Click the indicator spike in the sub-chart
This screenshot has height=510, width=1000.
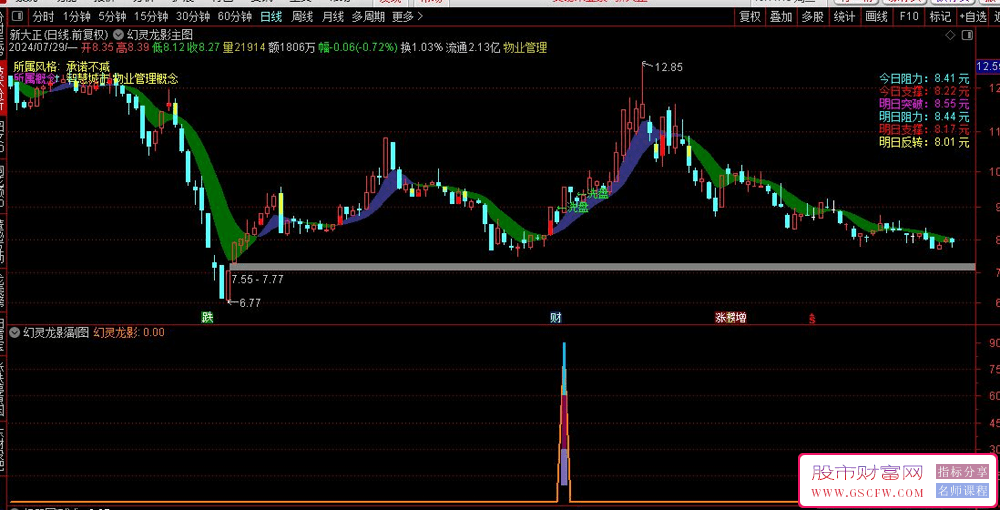(564, 422)
